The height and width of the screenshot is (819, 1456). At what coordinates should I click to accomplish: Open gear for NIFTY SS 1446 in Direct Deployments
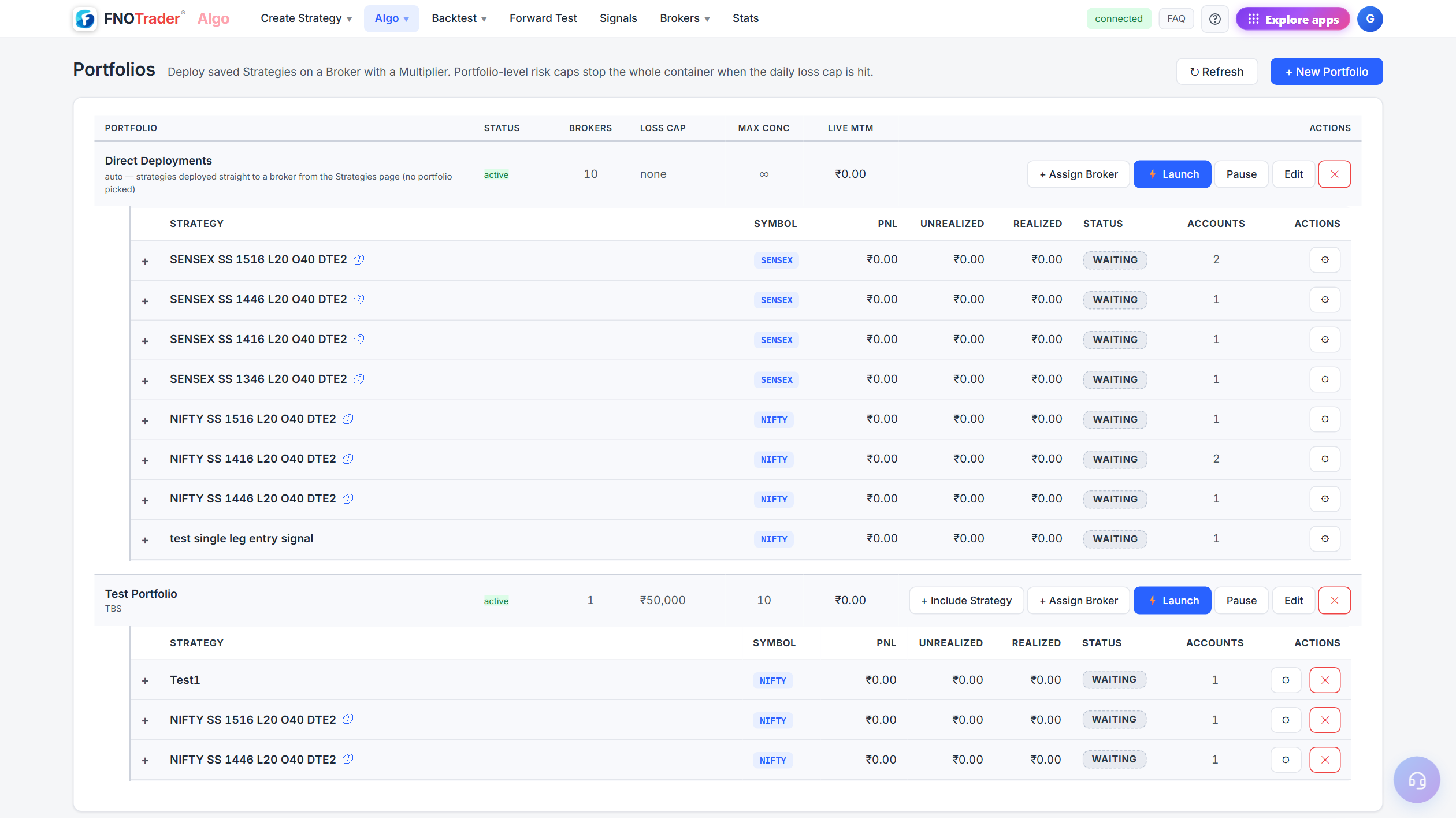point(1324,499)
